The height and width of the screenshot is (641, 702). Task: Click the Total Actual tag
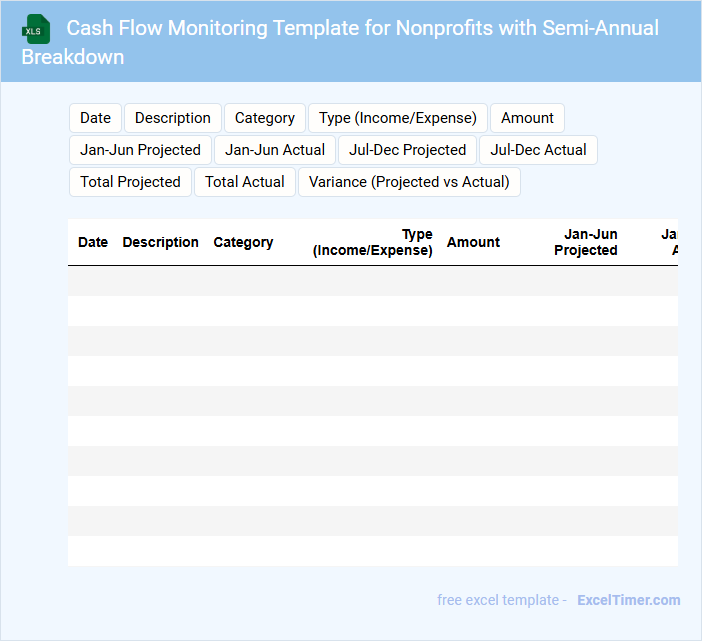click(245, 182)
